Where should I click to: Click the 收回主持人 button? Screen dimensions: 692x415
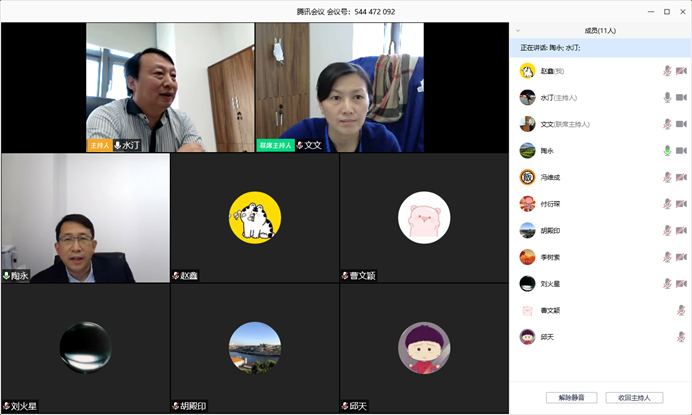point(634,397)
